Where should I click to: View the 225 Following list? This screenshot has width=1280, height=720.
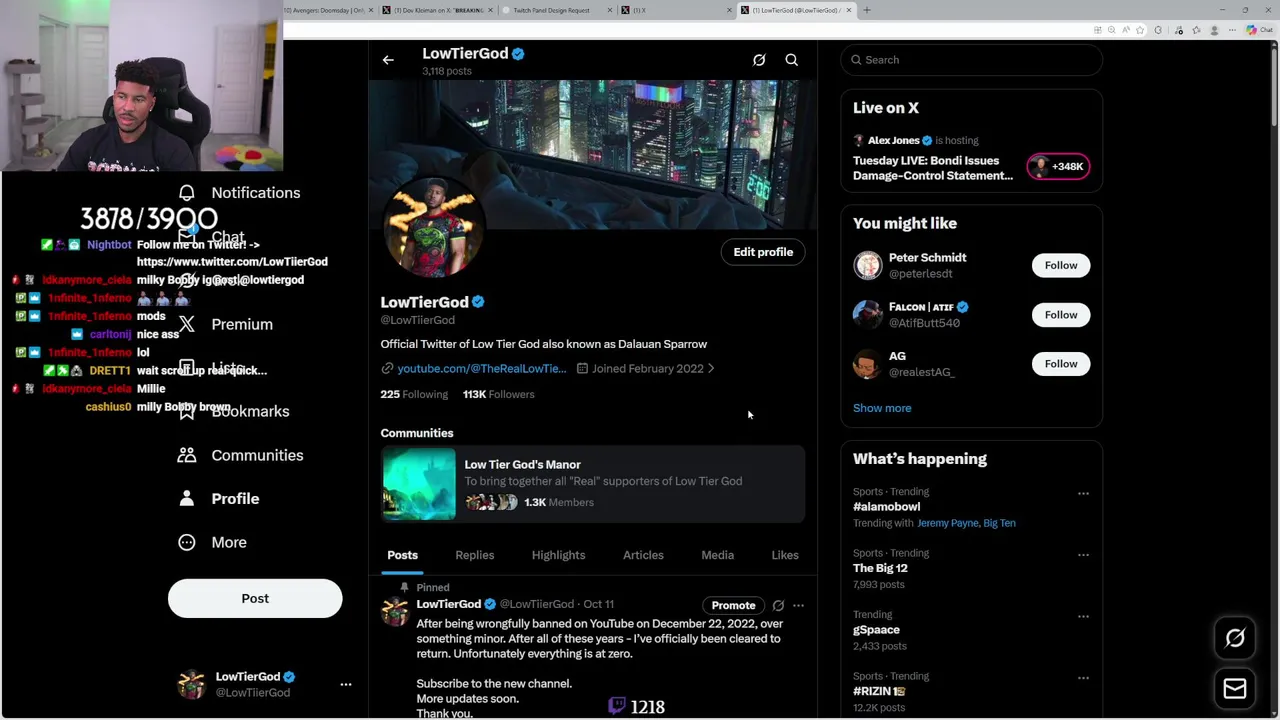pyautogui.click(x=414, y=394)
